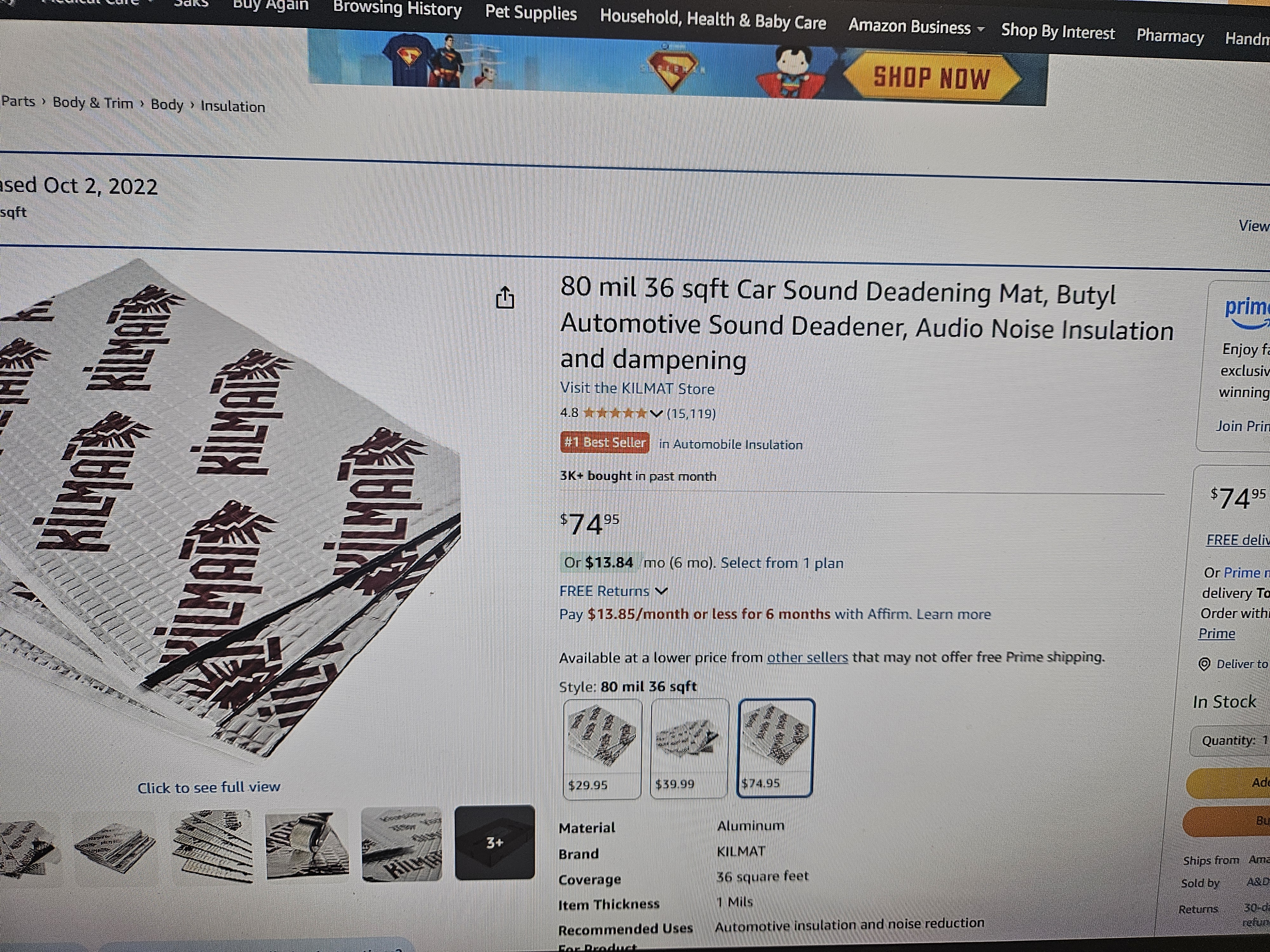
Task: Expand the FREE Returns dropdown
Action: coord(613,591)
